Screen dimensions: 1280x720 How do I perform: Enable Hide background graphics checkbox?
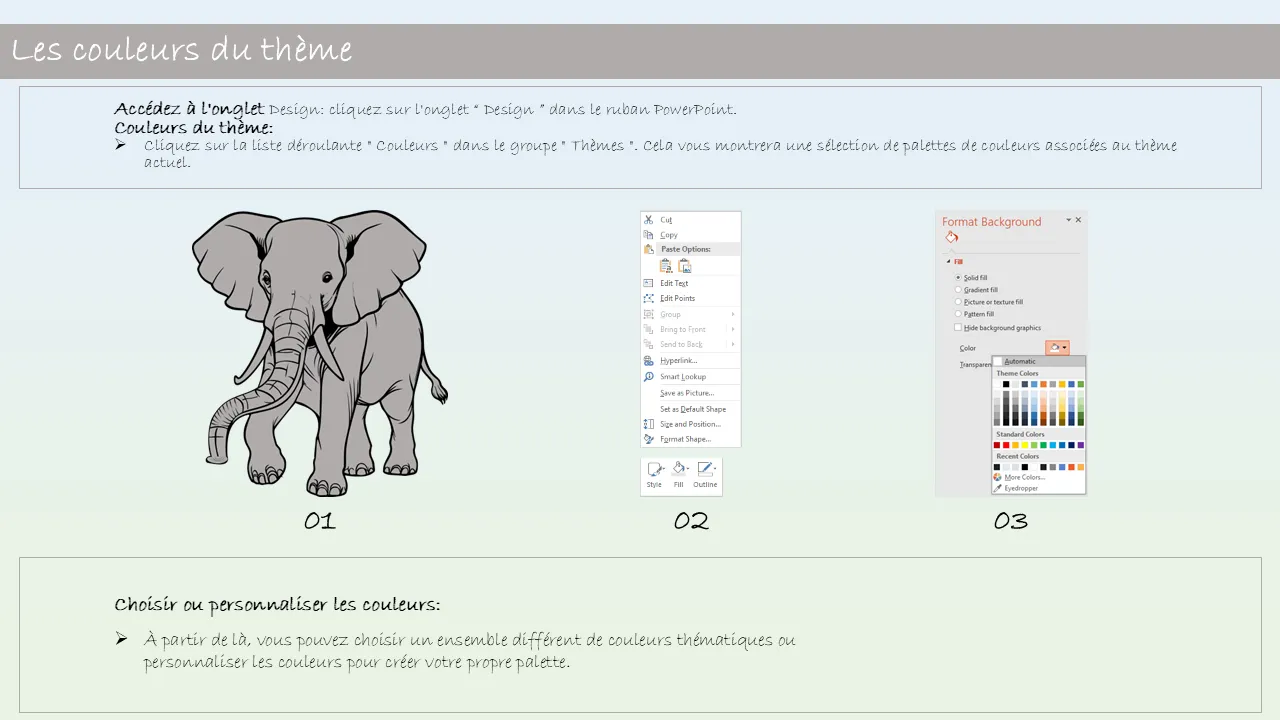coord(958,328)
